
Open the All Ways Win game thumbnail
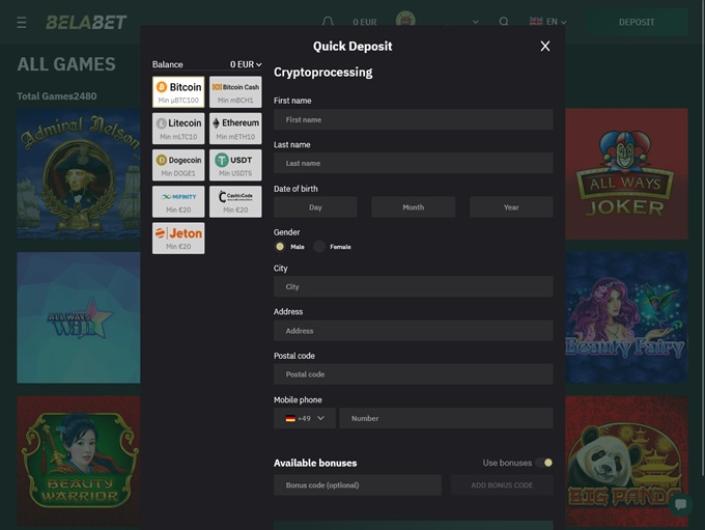point(79,317)
